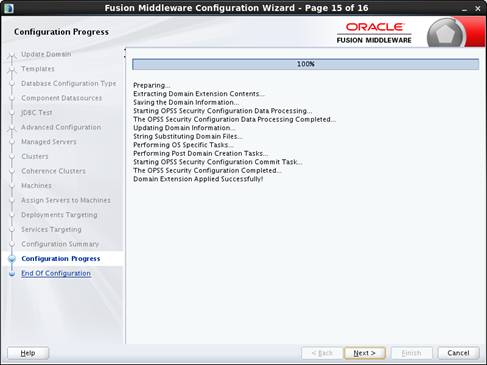This screenshot has height=365, width=487.
Task: Click the disabled Finish button
Action: [411, 353]
